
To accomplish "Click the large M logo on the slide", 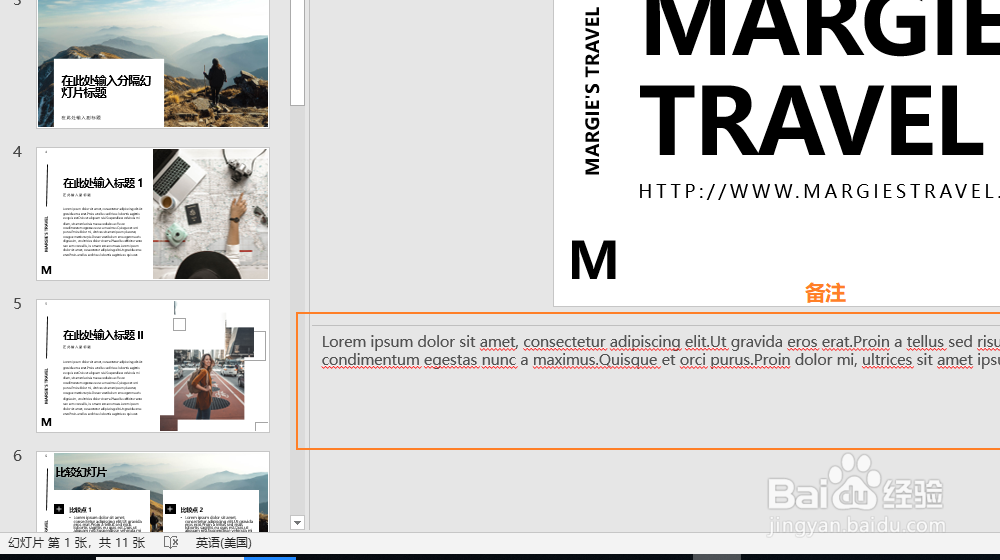I will pyautogui.click(x=593, y=260).
